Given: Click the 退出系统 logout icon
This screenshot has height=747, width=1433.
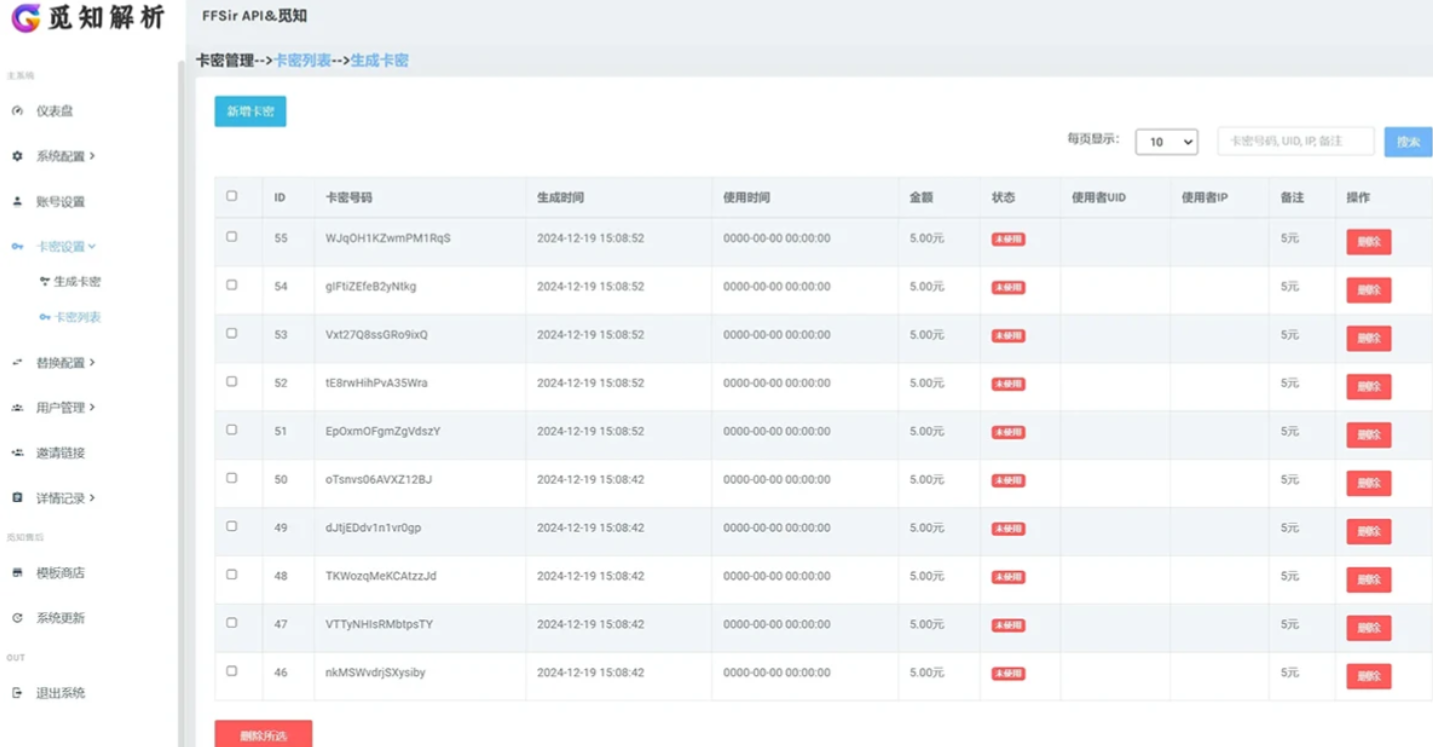Looking at the screenshot, I should point(17,693).
